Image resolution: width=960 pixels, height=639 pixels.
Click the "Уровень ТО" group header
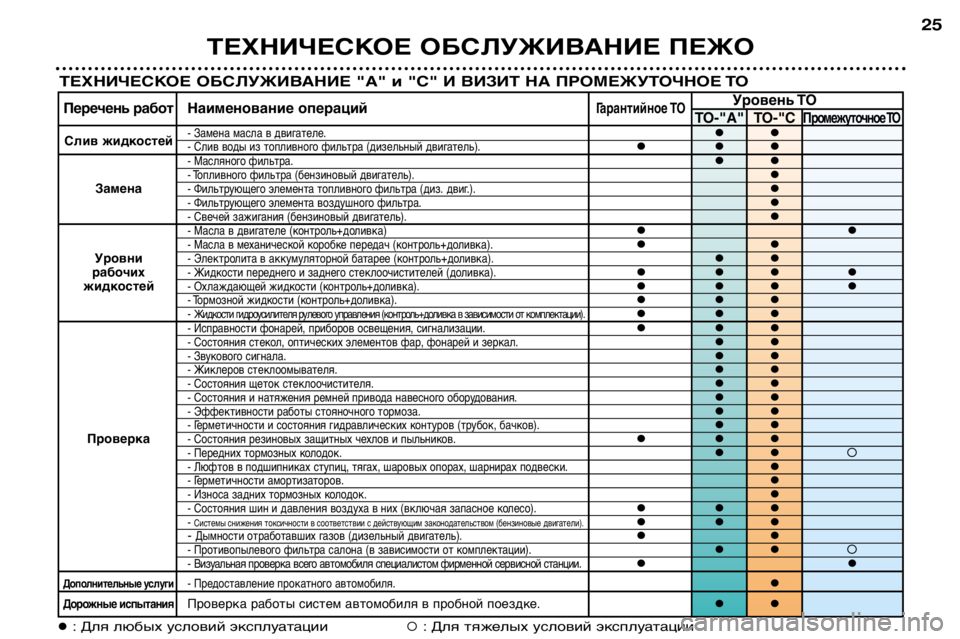774,100
